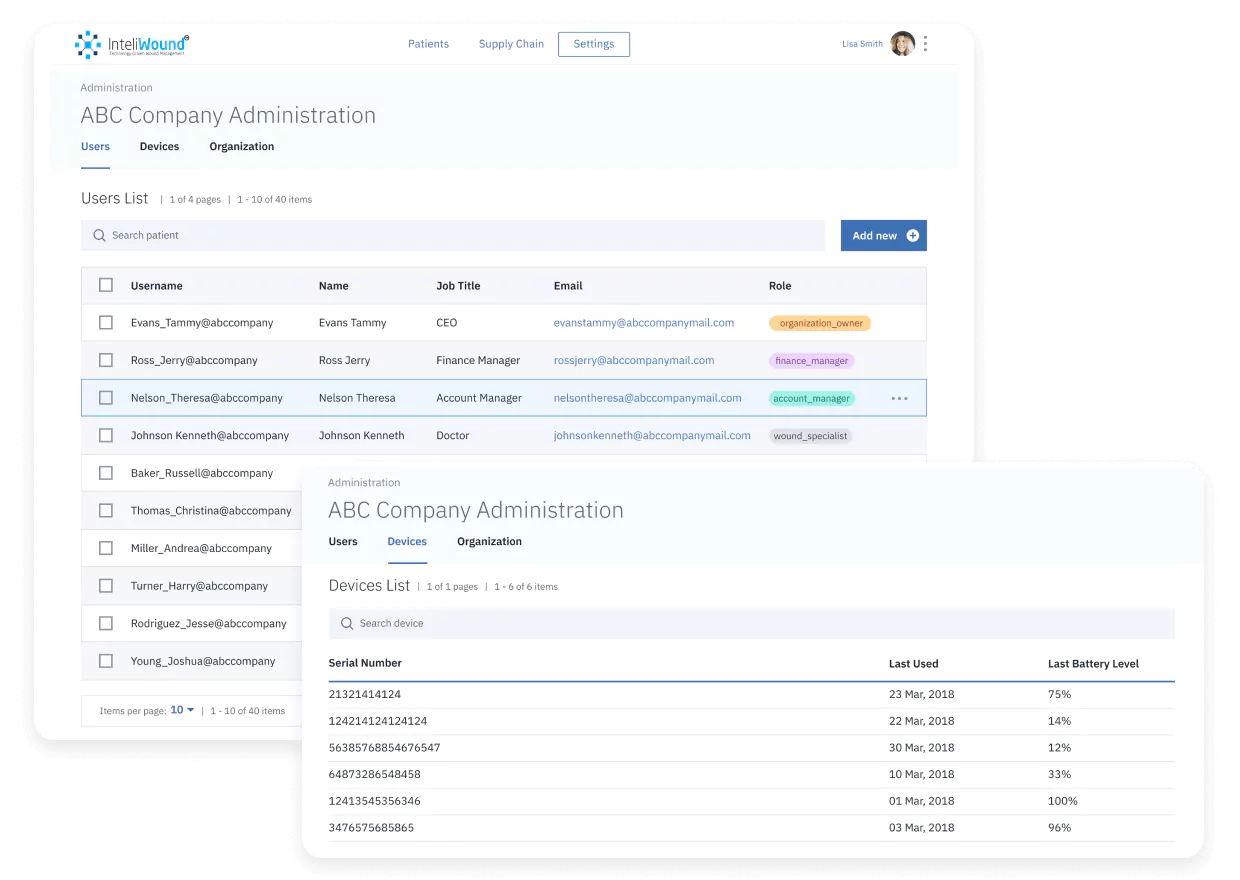1240x880 pixels.
Task: Select the Johnson Kenneth@abccompany checkbox
Action: (x=106, y=435)
